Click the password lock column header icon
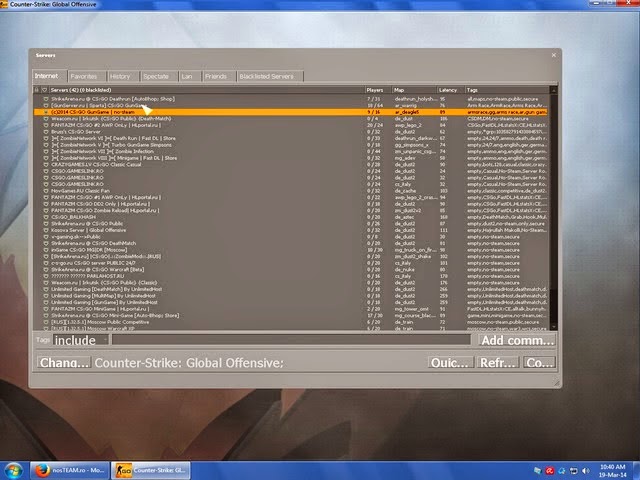The width and height of the screenshot is (640, 480). [x=37, y=90]
